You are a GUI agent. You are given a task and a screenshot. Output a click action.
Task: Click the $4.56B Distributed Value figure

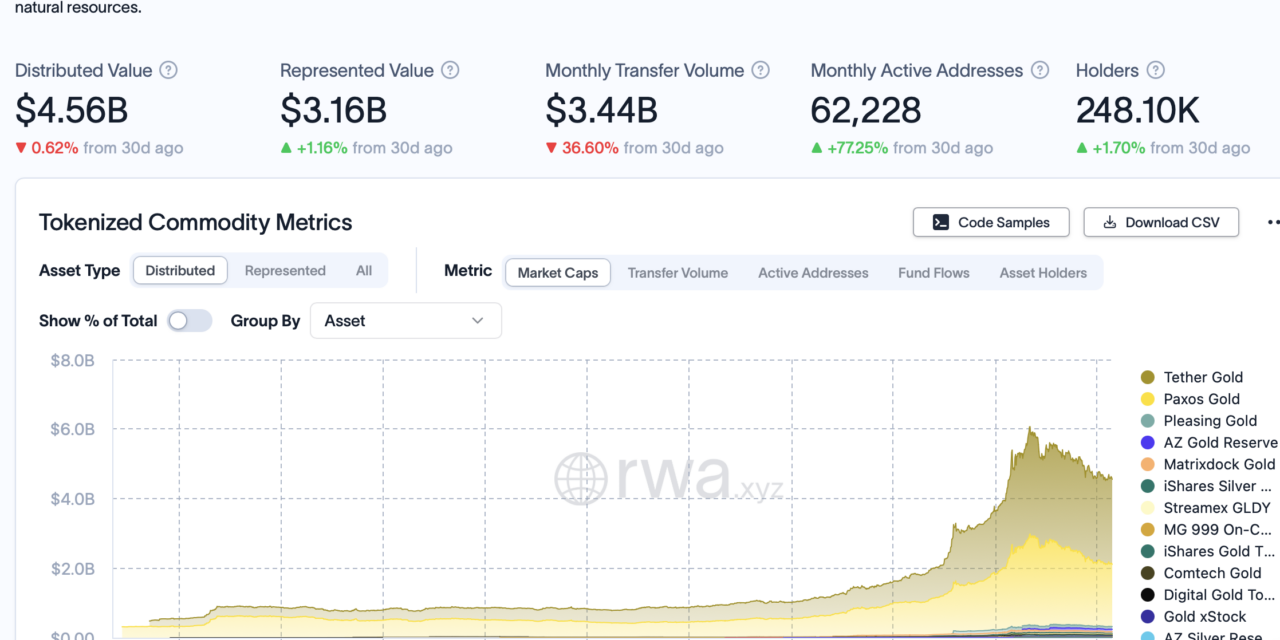point(71,110)
